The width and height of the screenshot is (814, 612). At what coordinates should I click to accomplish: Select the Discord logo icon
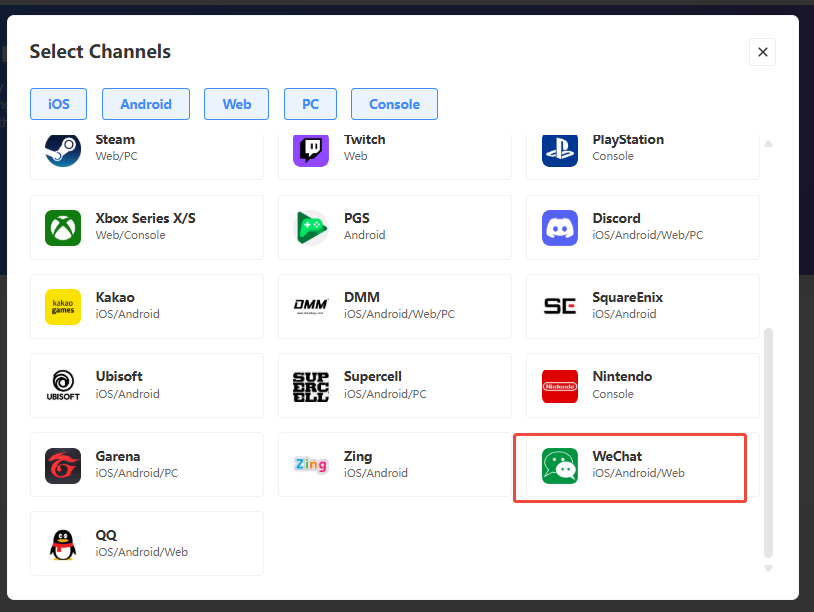(560, 228)
